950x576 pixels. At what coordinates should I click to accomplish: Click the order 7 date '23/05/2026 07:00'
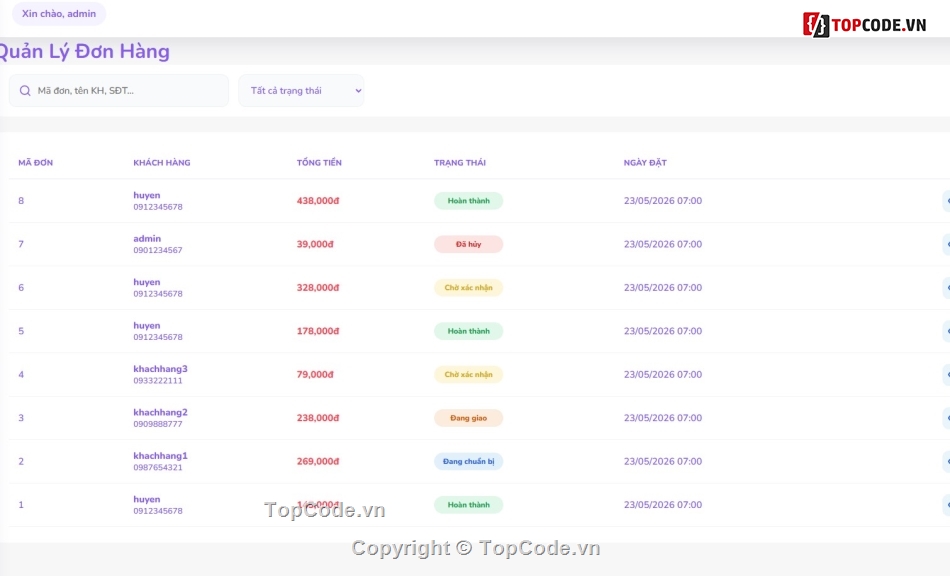tap(663, 244)
